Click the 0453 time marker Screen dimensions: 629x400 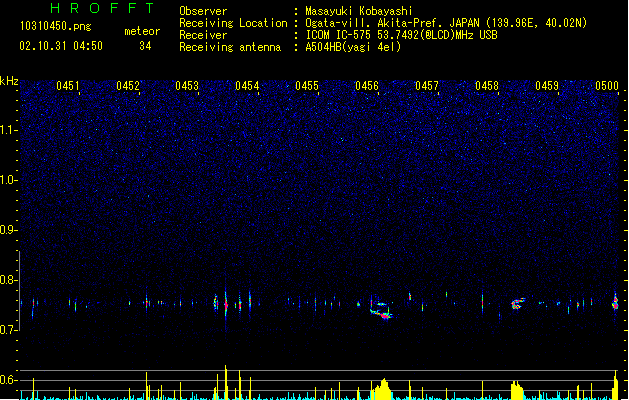(187, 86)
